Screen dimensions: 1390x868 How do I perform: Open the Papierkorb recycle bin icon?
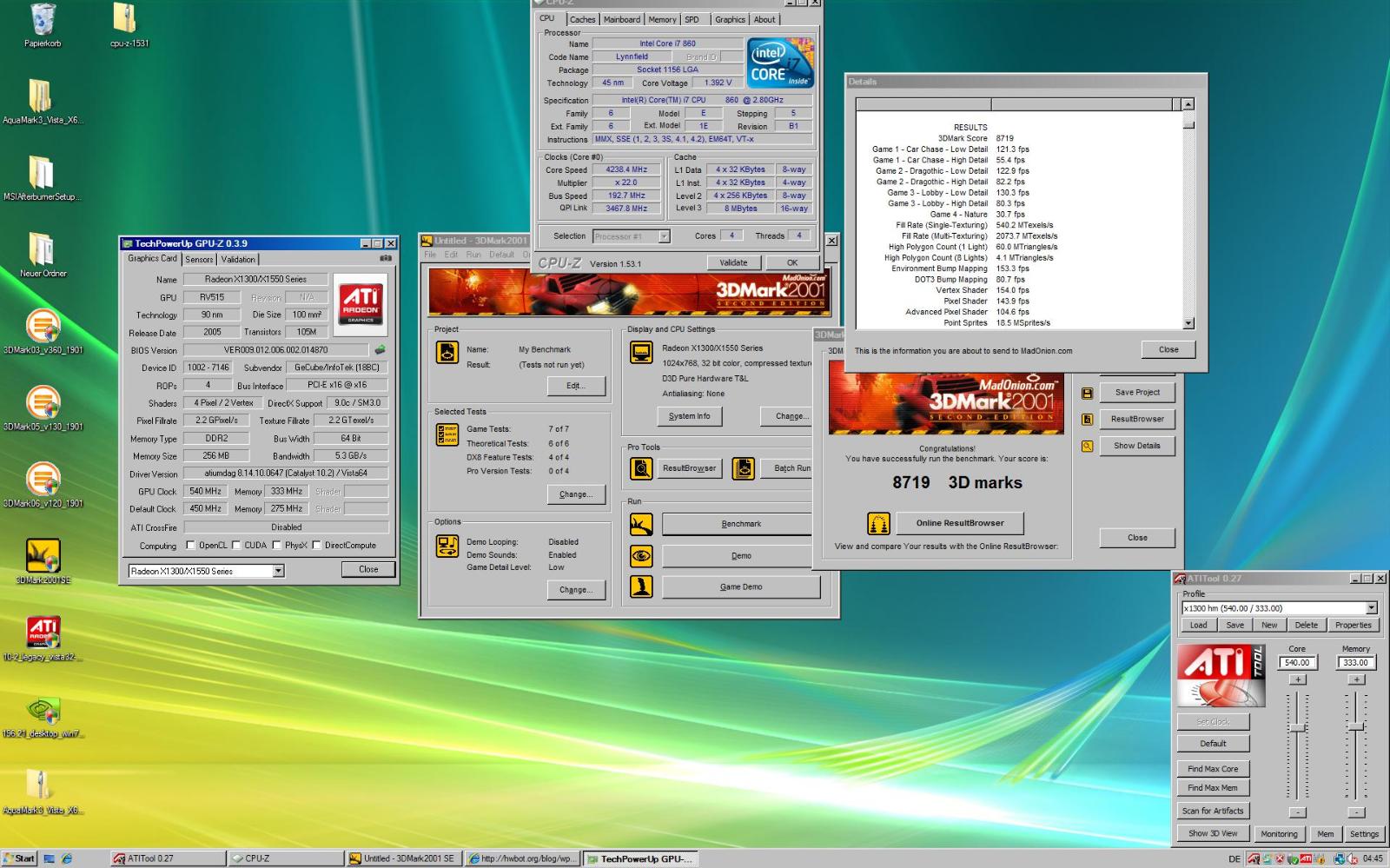(x=42, y=20)
